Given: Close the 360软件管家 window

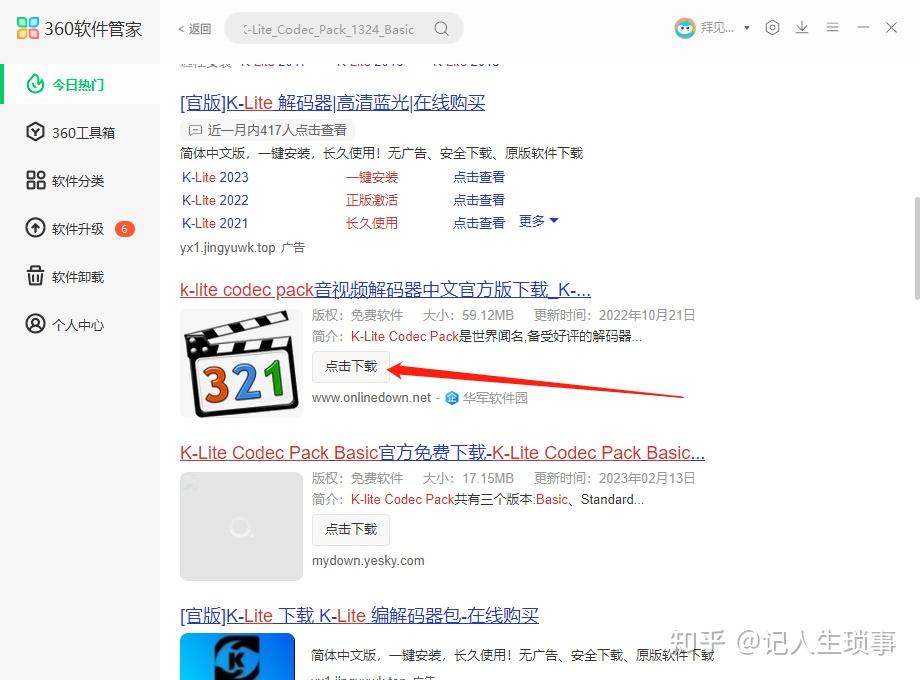Looking at the screenshot, I should click(x=891, y=28).
